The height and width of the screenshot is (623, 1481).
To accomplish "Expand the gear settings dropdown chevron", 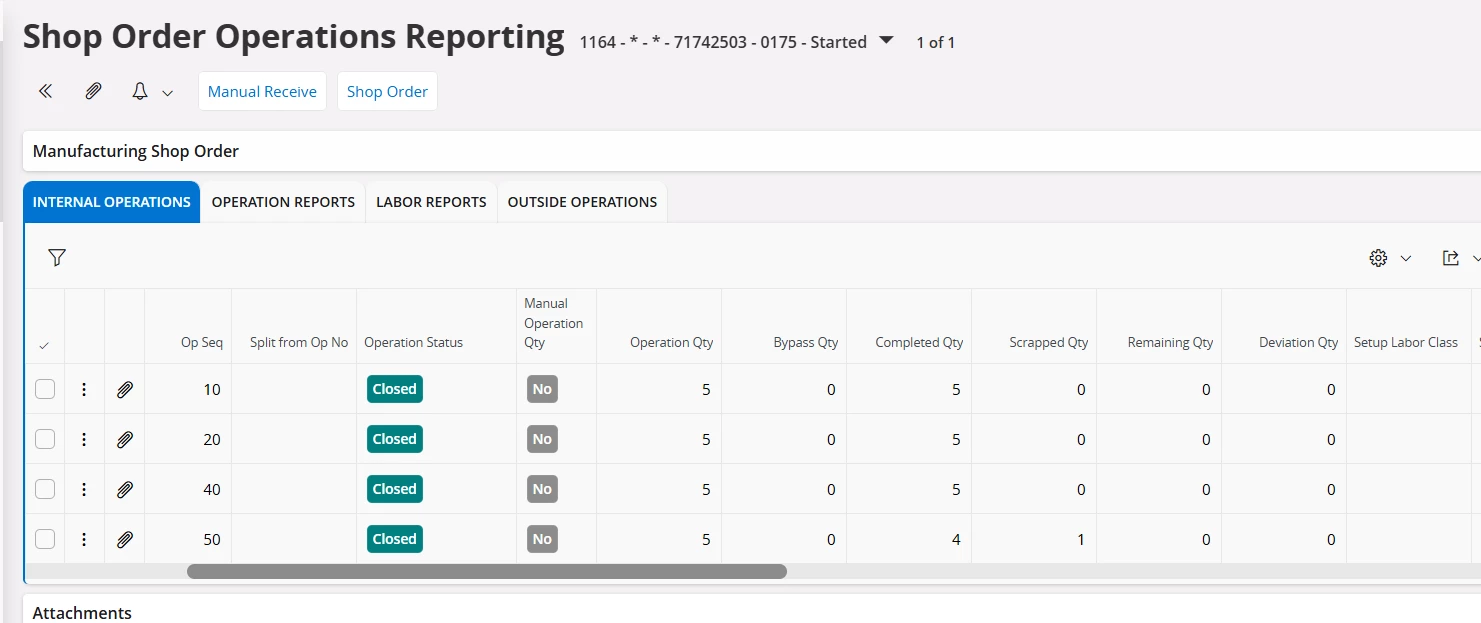I will coord(1406,258).
